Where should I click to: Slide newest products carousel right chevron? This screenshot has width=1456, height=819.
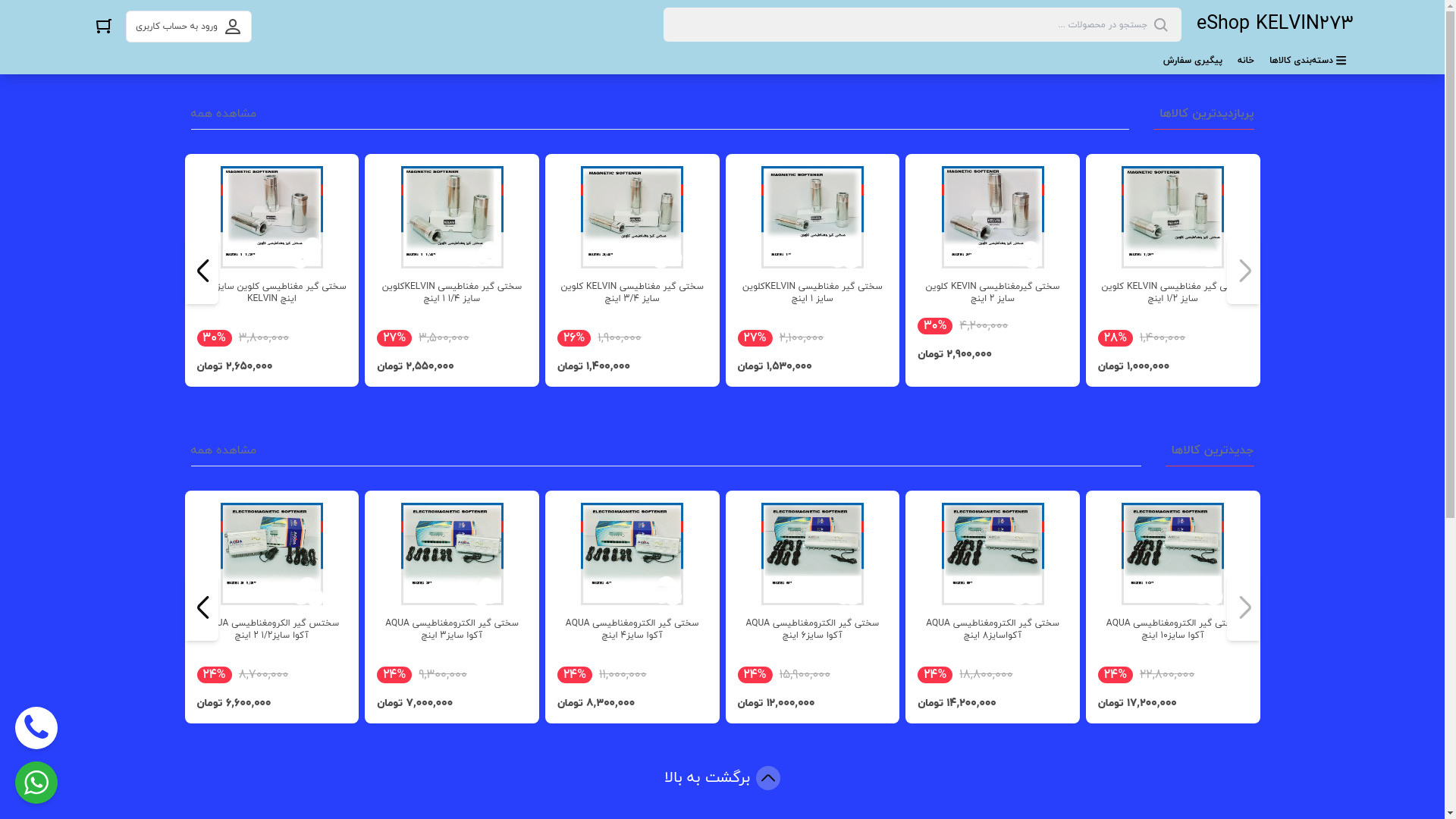pyautogui.click(x=1244, y=607)
